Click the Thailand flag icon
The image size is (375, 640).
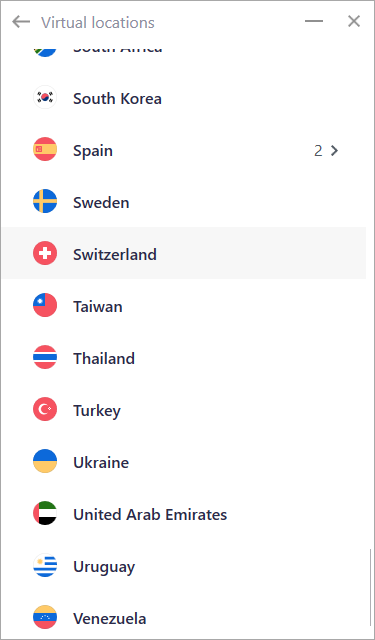(x=45, y=357)
